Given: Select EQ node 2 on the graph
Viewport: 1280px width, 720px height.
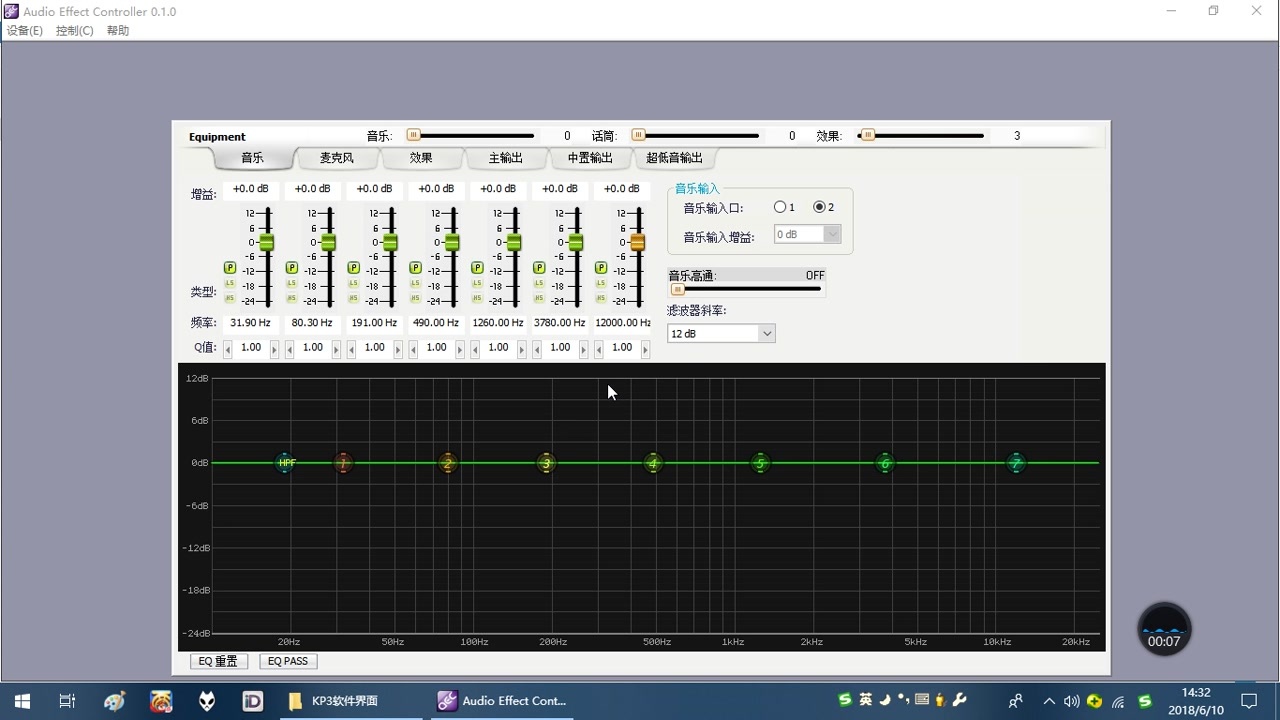Looking at the screenshot, I should coord(447,463).
